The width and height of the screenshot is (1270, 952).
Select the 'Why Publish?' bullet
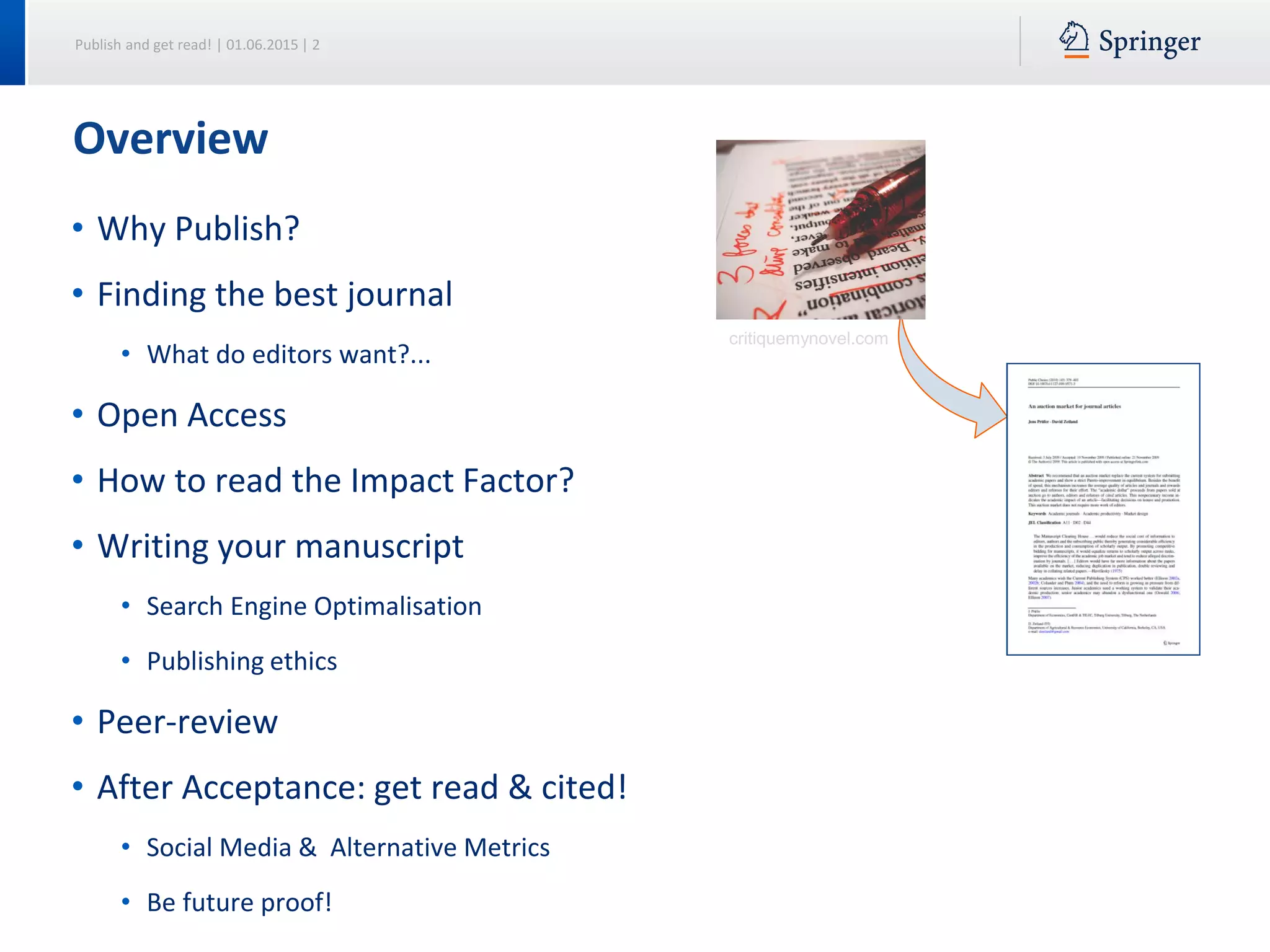(x=198, y=229)
